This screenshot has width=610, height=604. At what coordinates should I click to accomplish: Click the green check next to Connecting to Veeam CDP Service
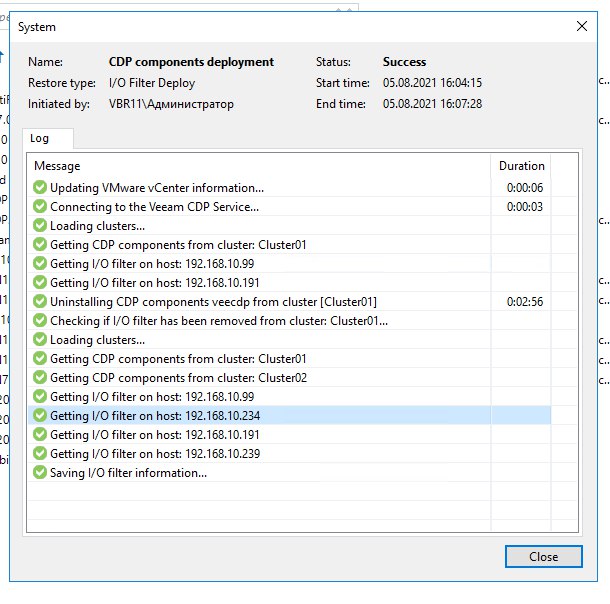40,207
